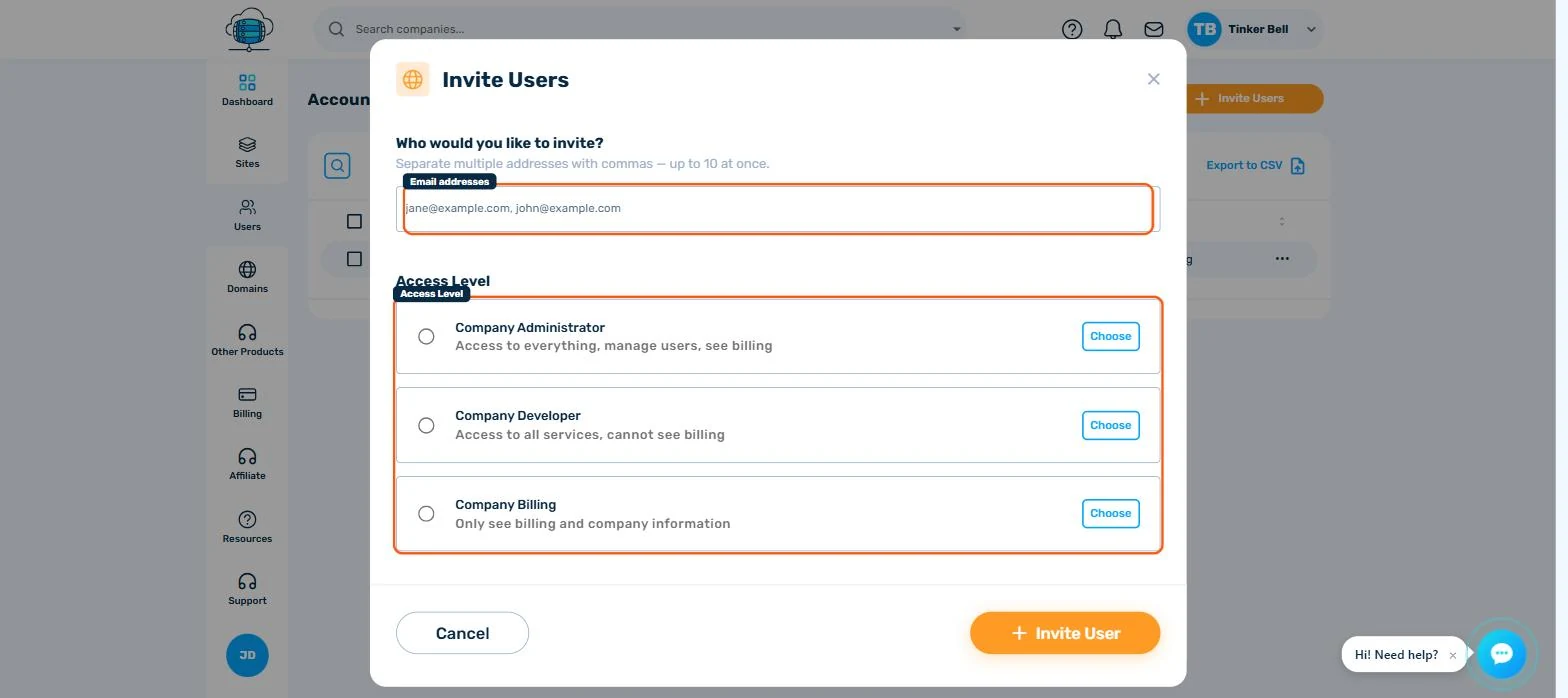Open the notifications bell
Viewport: 1568px width, 698px height.
click(1113, 29)
